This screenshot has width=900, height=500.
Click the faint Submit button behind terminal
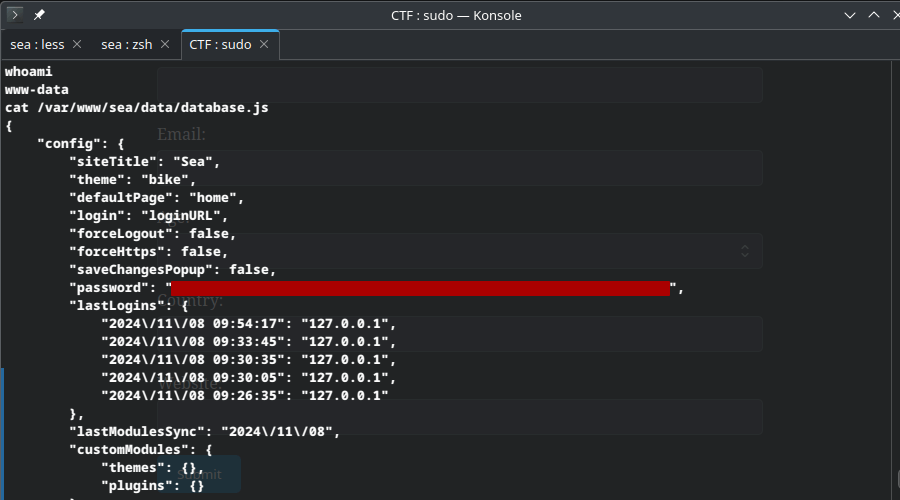199,474
